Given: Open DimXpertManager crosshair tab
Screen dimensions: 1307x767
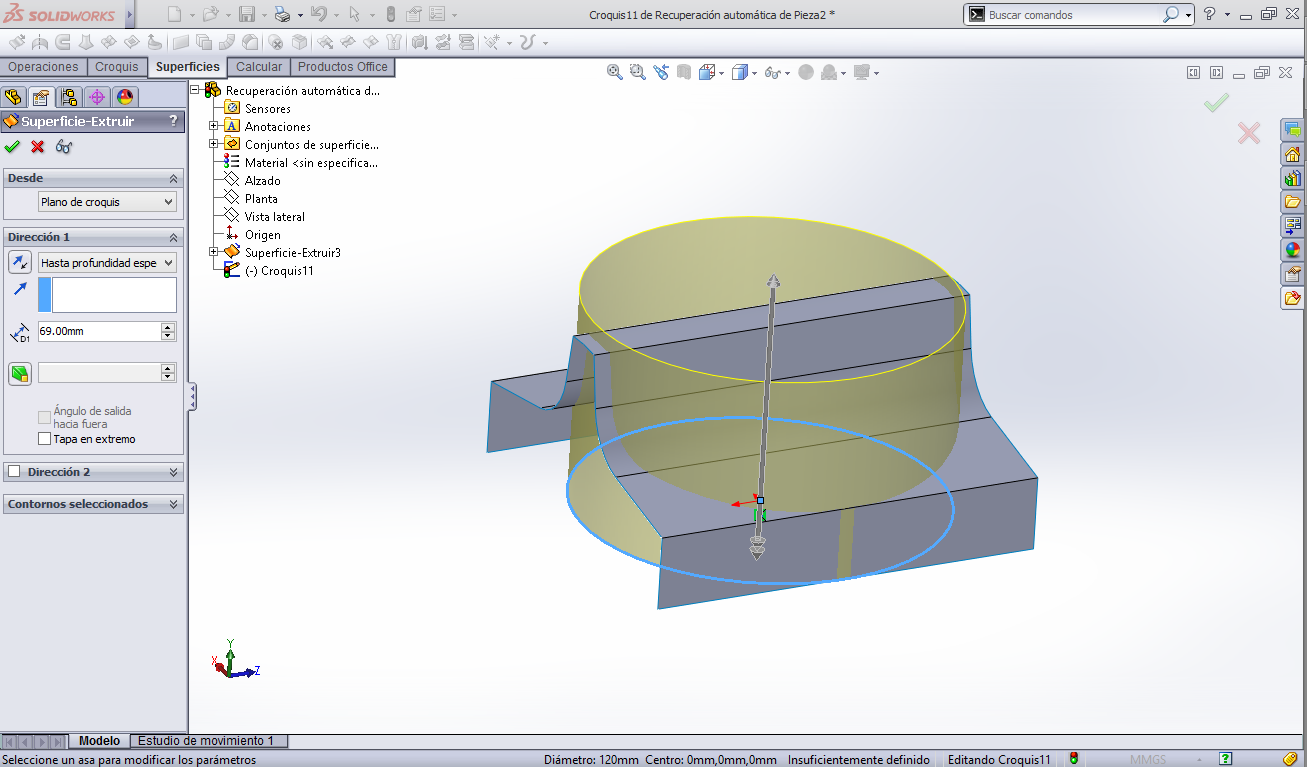Looking at the screenshot, I should [96, 97].
